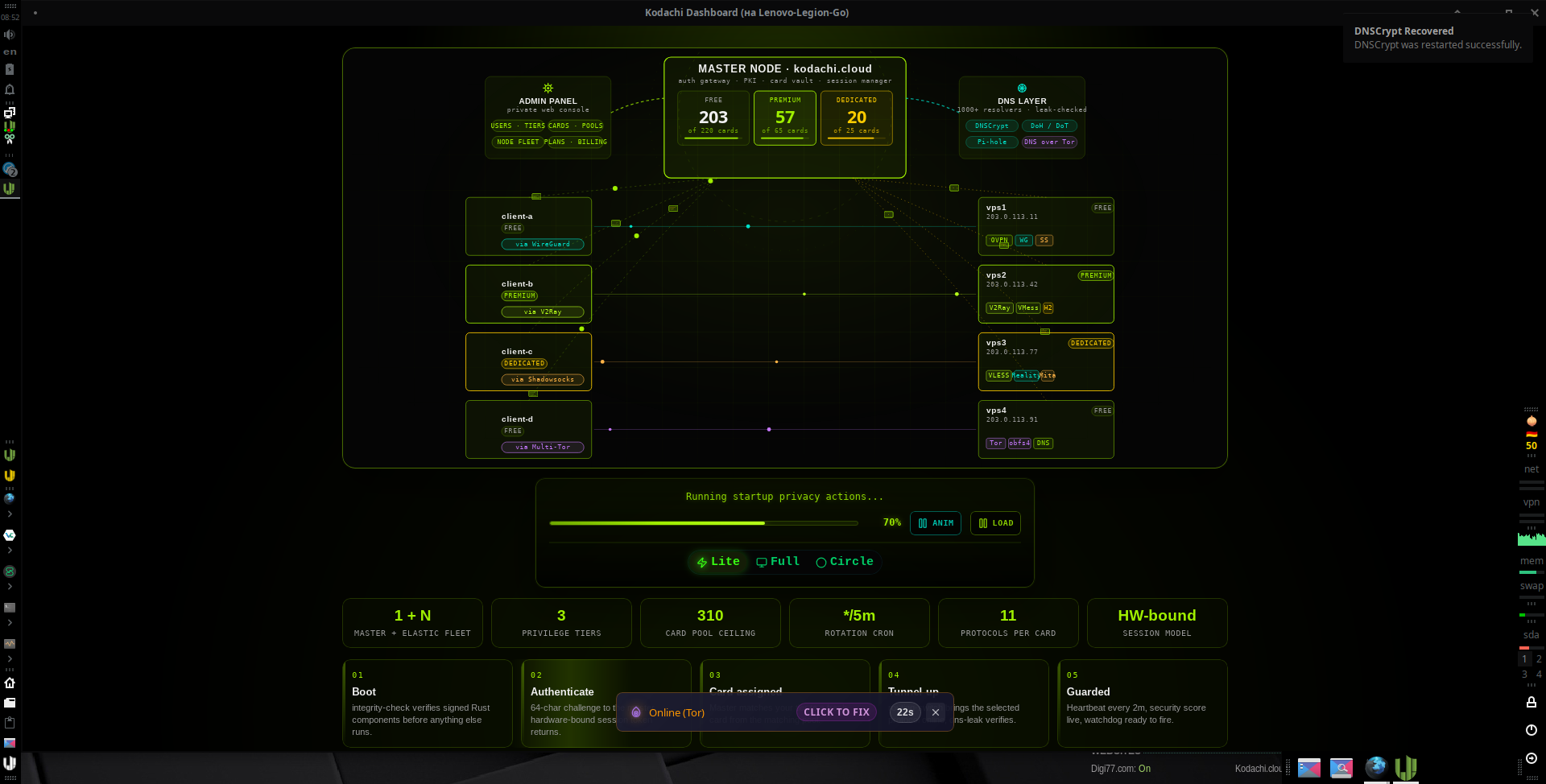Open the FREE 203 cards tile
This screenshot has height=784, width=1546.
pyautogui.click(x=713, y=118)
